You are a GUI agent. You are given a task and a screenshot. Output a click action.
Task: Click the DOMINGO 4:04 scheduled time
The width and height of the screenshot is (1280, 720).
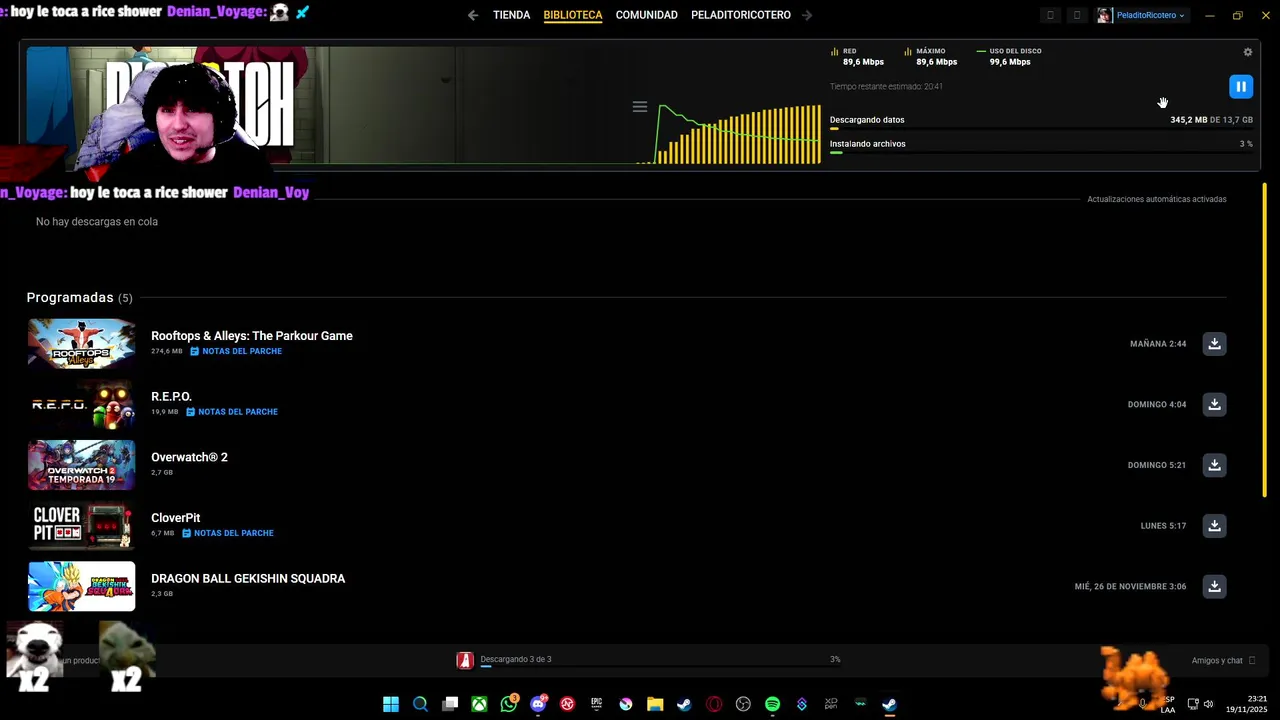click(x=1157, y=405)
